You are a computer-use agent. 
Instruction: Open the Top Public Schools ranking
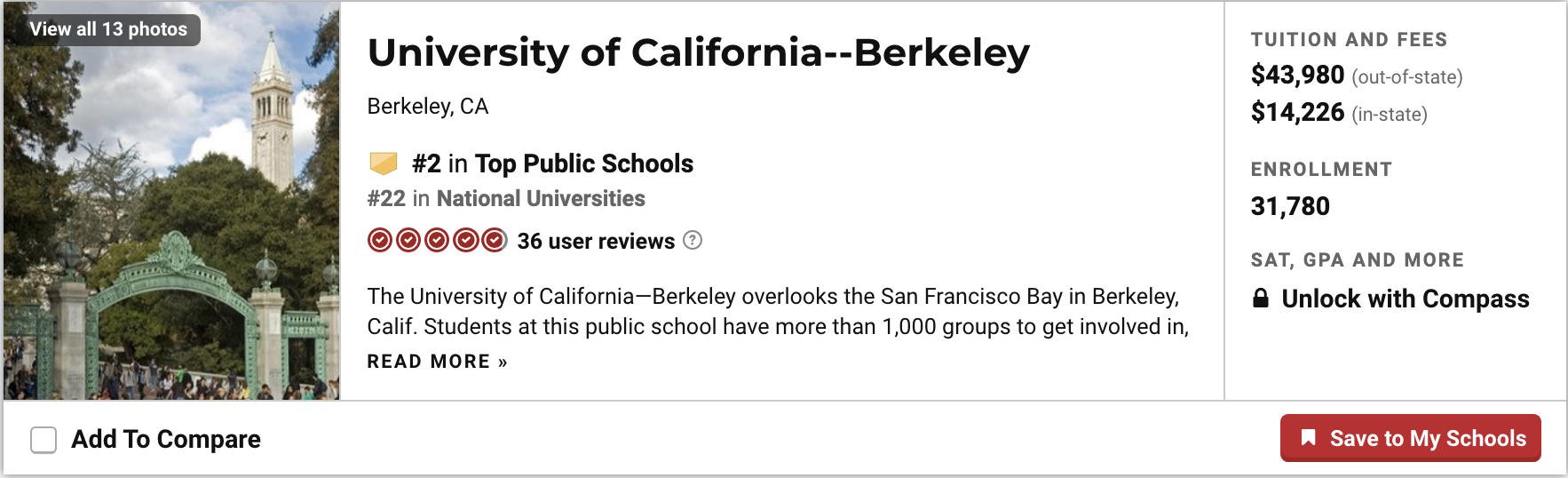point(583,163)
